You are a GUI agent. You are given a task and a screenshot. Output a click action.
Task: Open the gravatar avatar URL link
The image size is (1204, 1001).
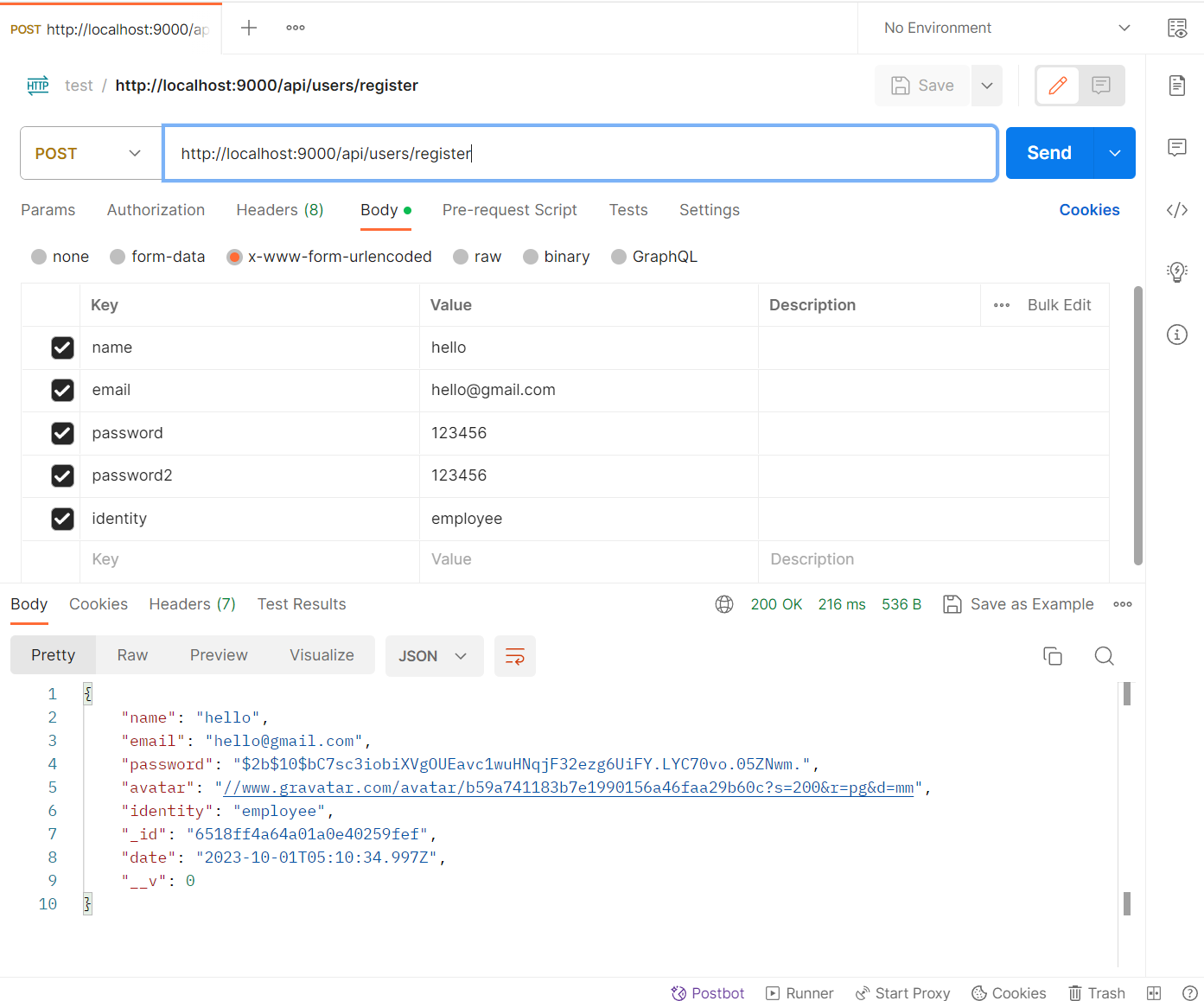tap(568, 787)
